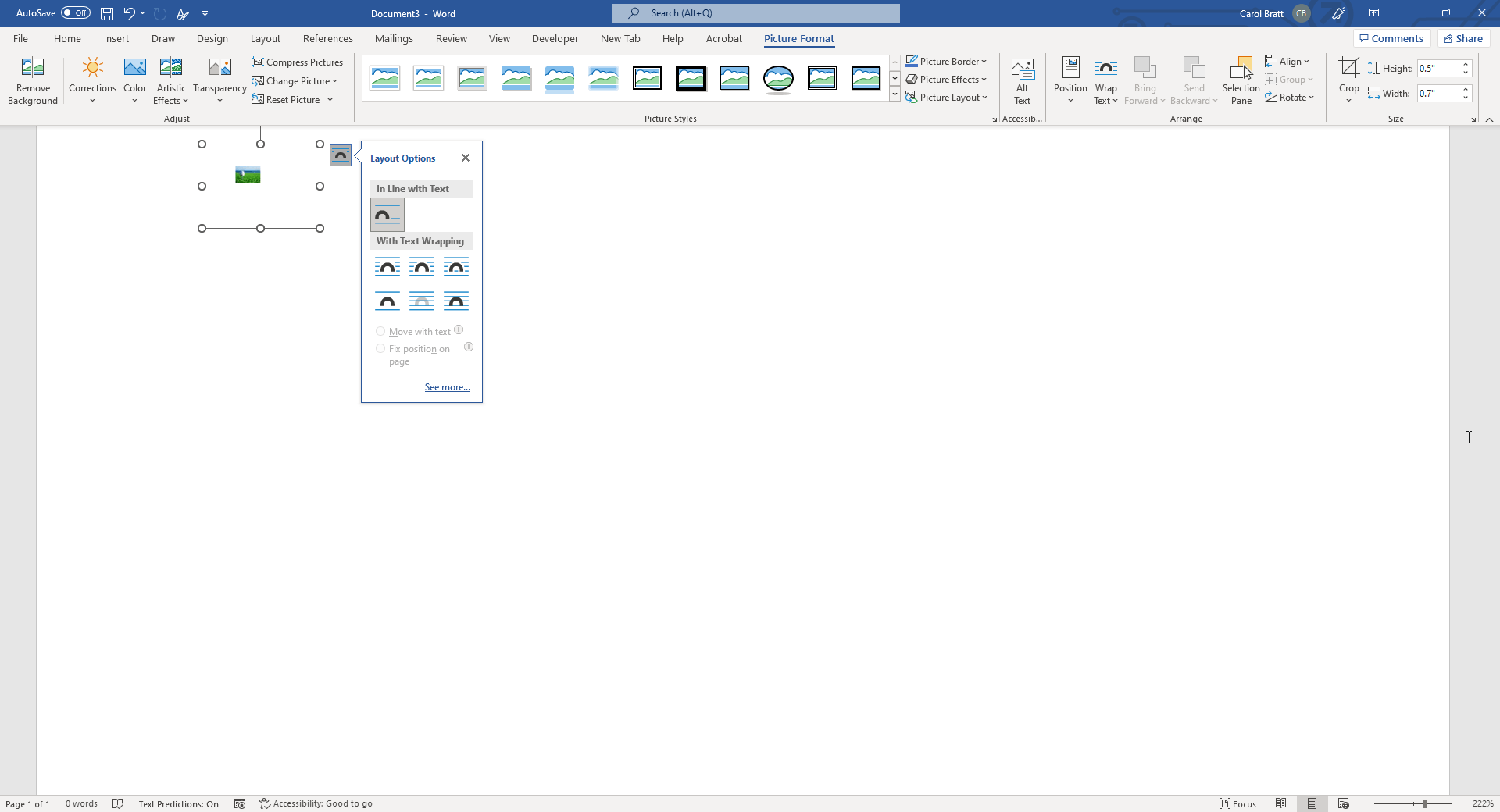Screen dimensions: 1500x812
Task: Expand the Picture Styles gallery More arrow
Action: pos(895,94)
